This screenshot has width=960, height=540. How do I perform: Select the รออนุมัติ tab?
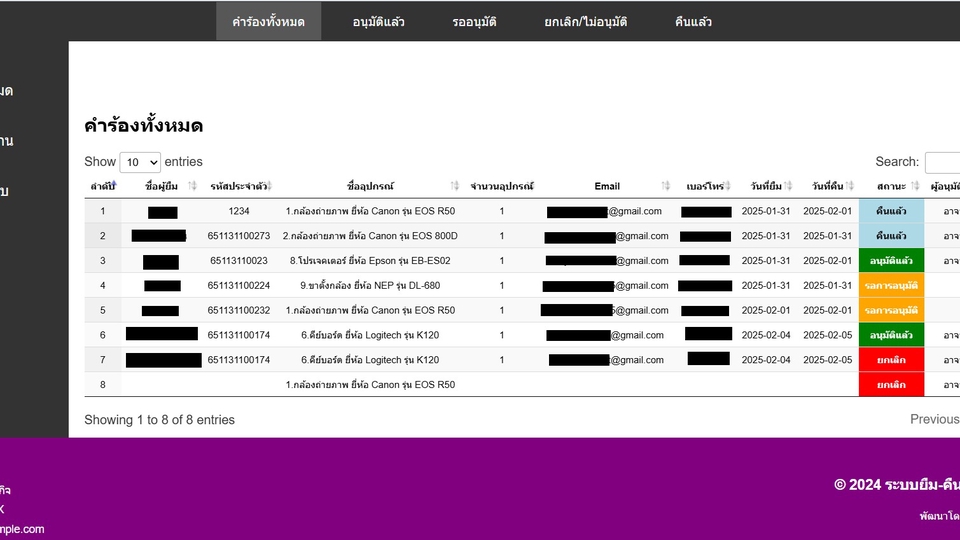pos(474,21)
